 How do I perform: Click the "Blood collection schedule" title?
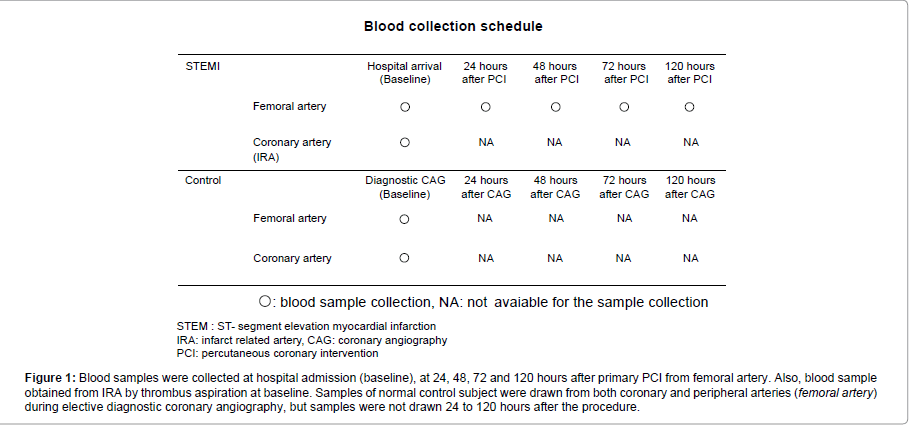[x=453, y=26]
